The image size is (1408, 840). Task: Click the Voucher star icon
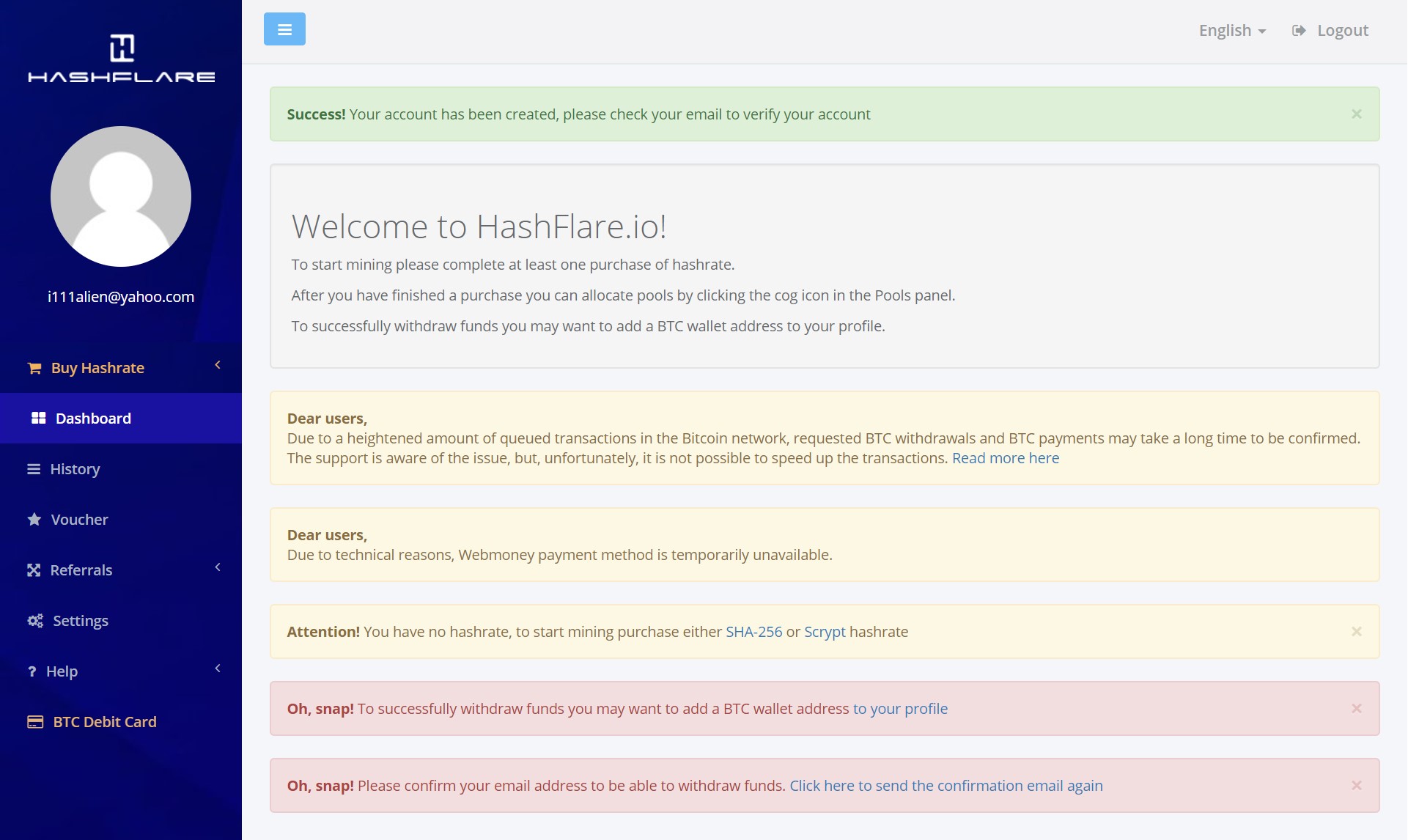pos(34,519)
